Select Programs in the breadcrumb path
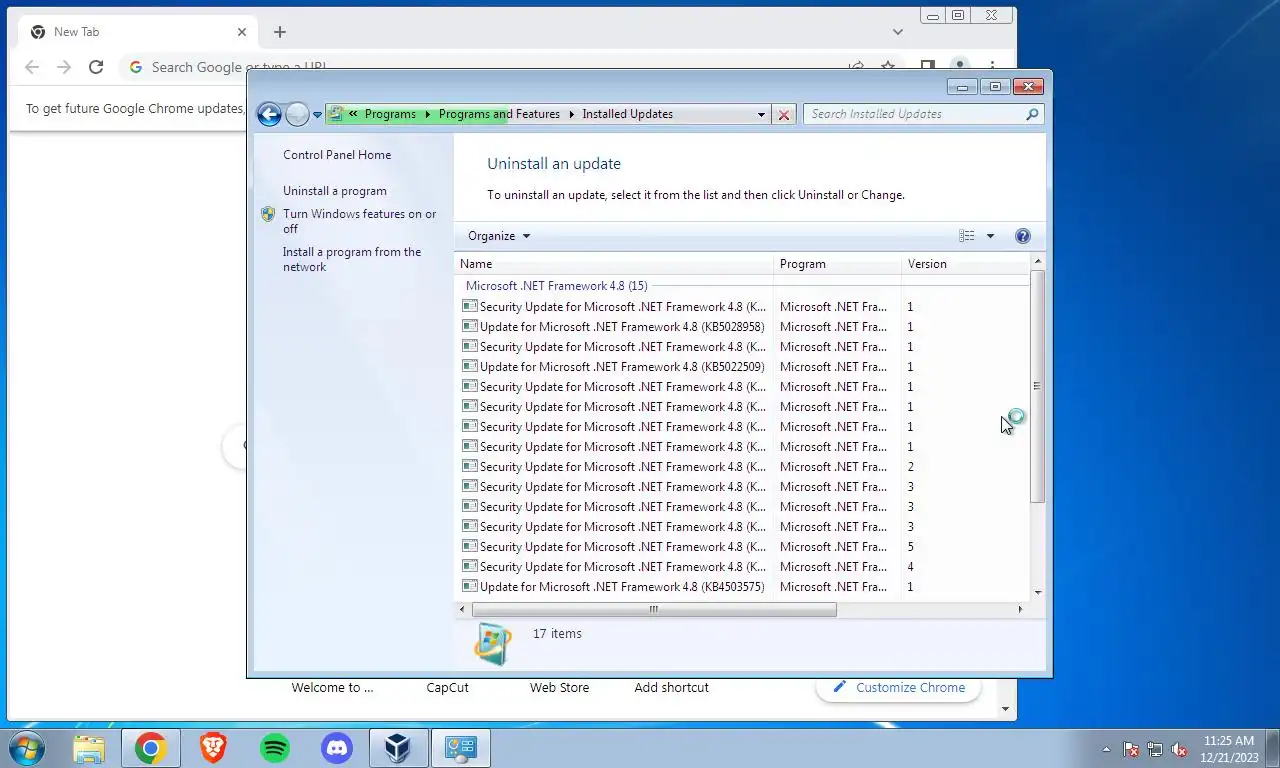The image size is (1280, 768). (390, 114)
